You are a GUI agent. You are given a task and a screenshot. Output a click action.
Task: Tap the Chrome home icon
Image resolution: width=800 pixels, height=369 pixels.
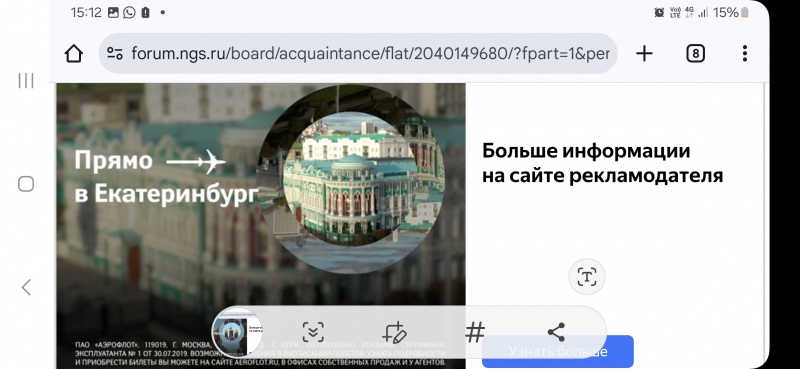point(74,53)
